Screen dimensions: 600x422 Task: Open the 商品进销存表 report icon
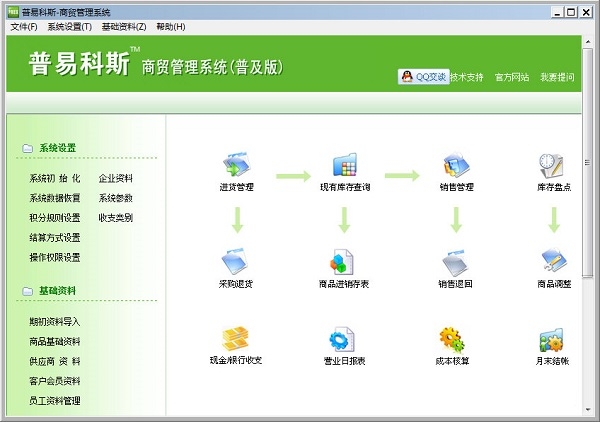tap(342, 262)
